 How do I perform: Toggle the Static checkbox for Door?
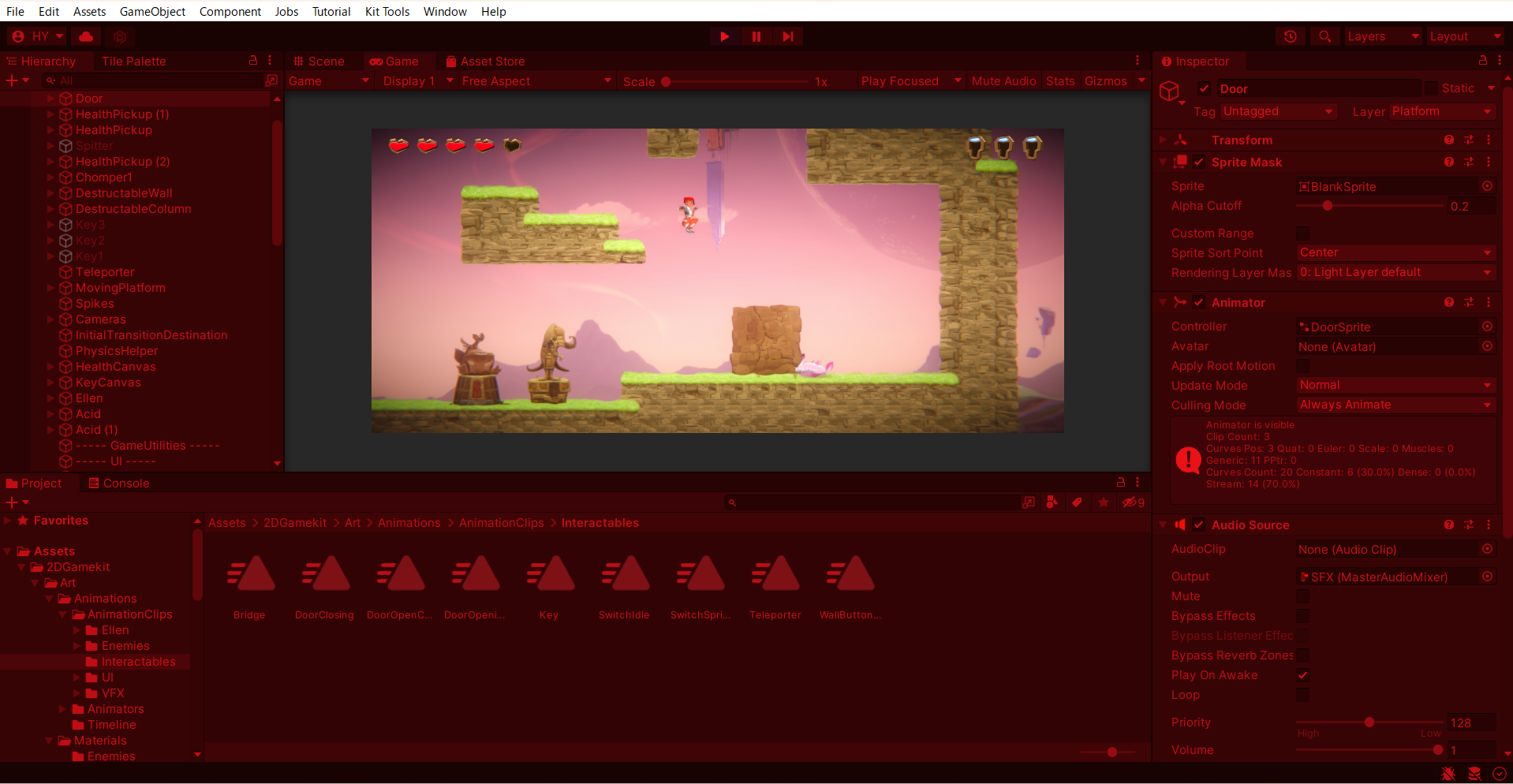(x=1431, y=88)
